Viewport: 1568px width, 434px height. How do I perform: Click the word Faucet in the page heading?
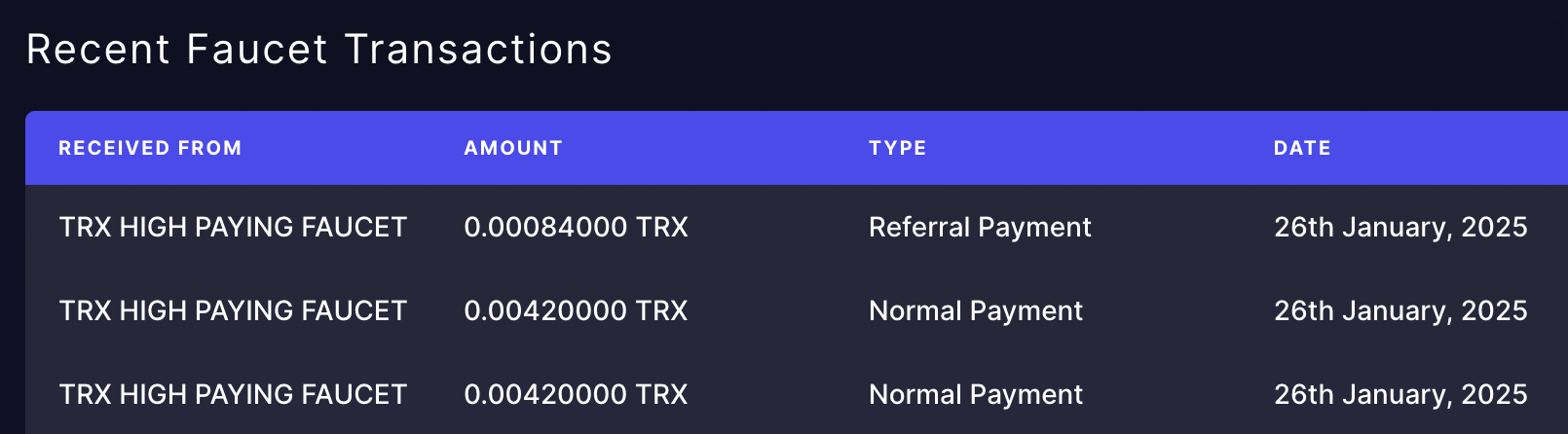coord(257,50)
